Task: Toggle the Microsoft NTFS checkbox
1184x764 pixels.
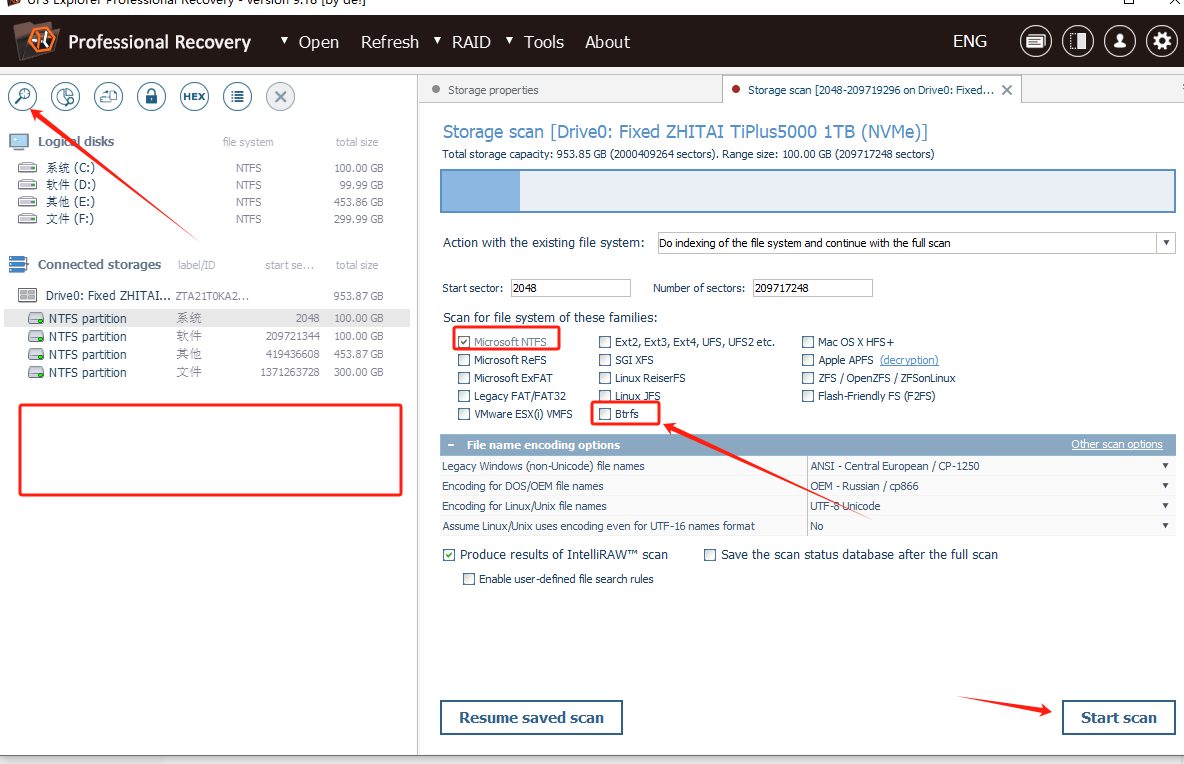Action: coord(464,342)
